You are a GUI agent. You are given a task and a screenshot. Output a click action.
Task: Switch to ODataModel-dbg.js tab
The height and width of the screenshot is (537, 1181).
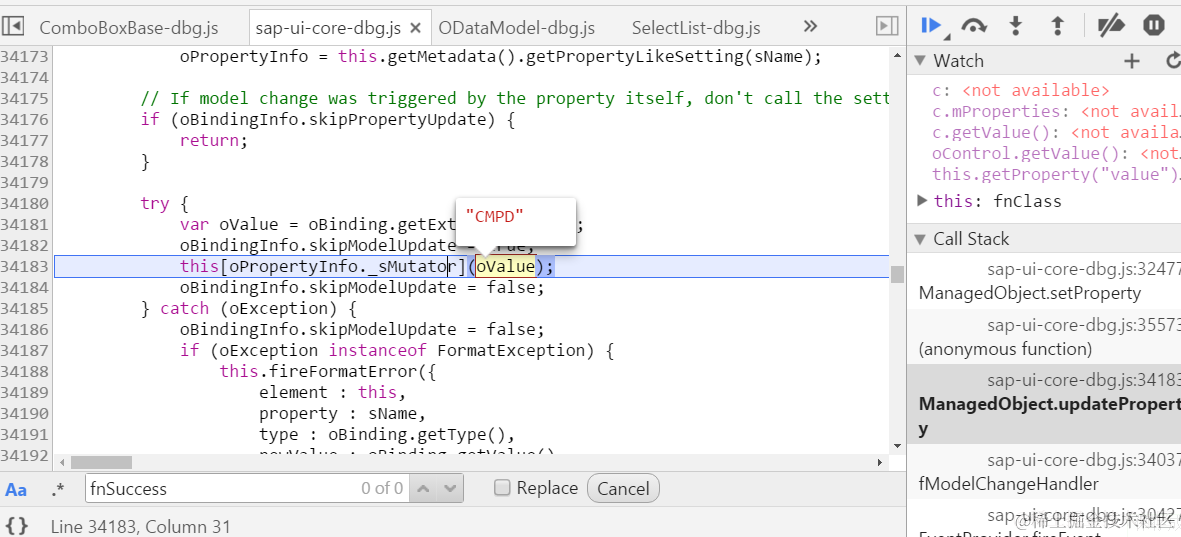pos(517,28)
